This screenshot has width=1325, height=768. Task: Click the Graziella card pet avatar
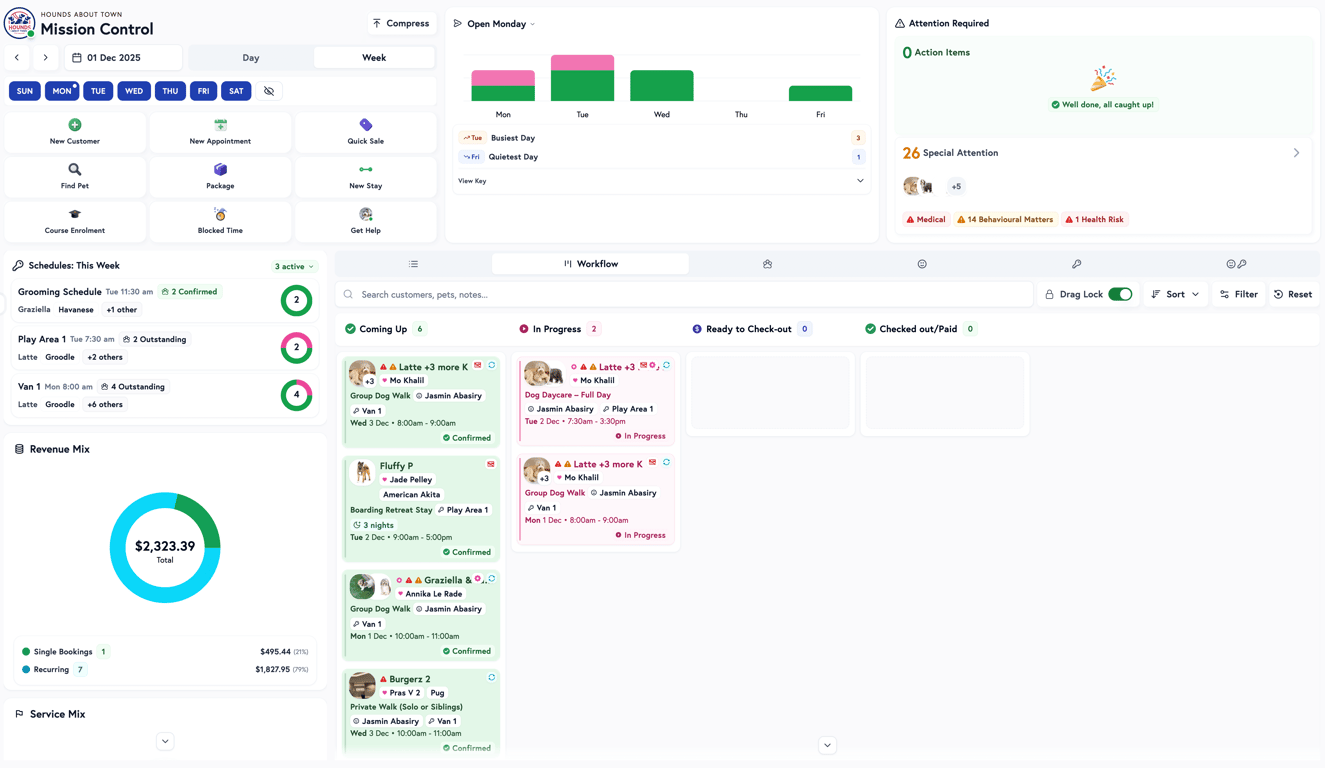coord(362,586)
